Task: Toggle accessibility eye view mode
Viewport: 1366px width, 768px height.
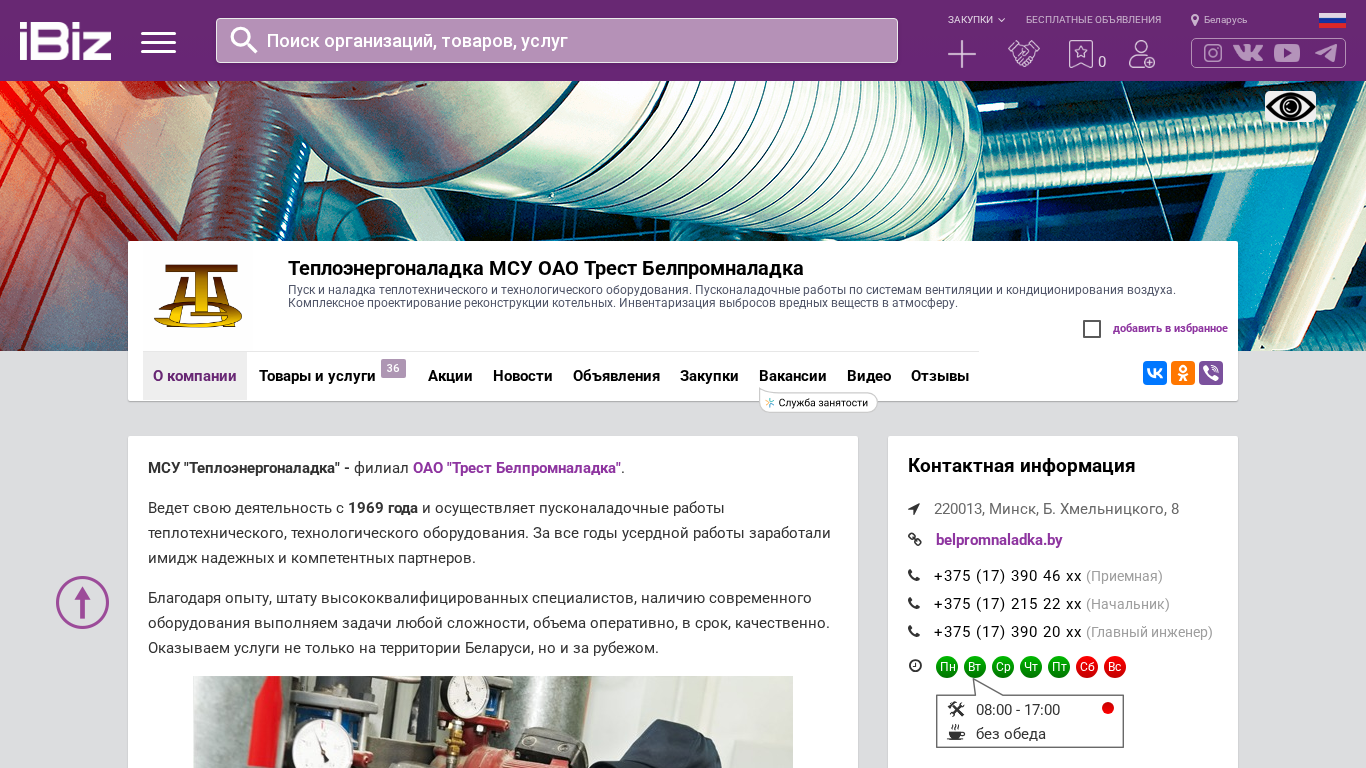Action: [x=1290, y=106]
